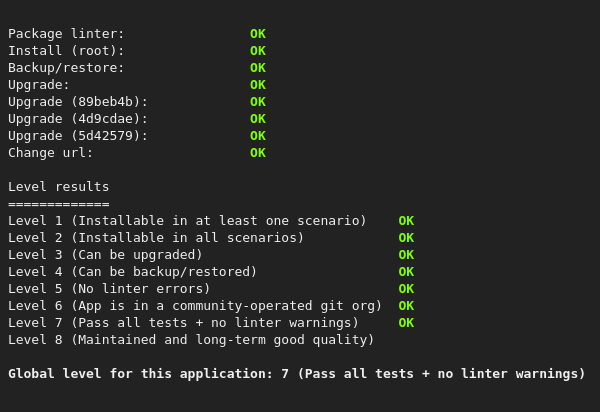The width and height of the screenshot is (600, 412).
Task: Click the "Package linter:" label
Action: pyautogui.click(x=66, y=34)
